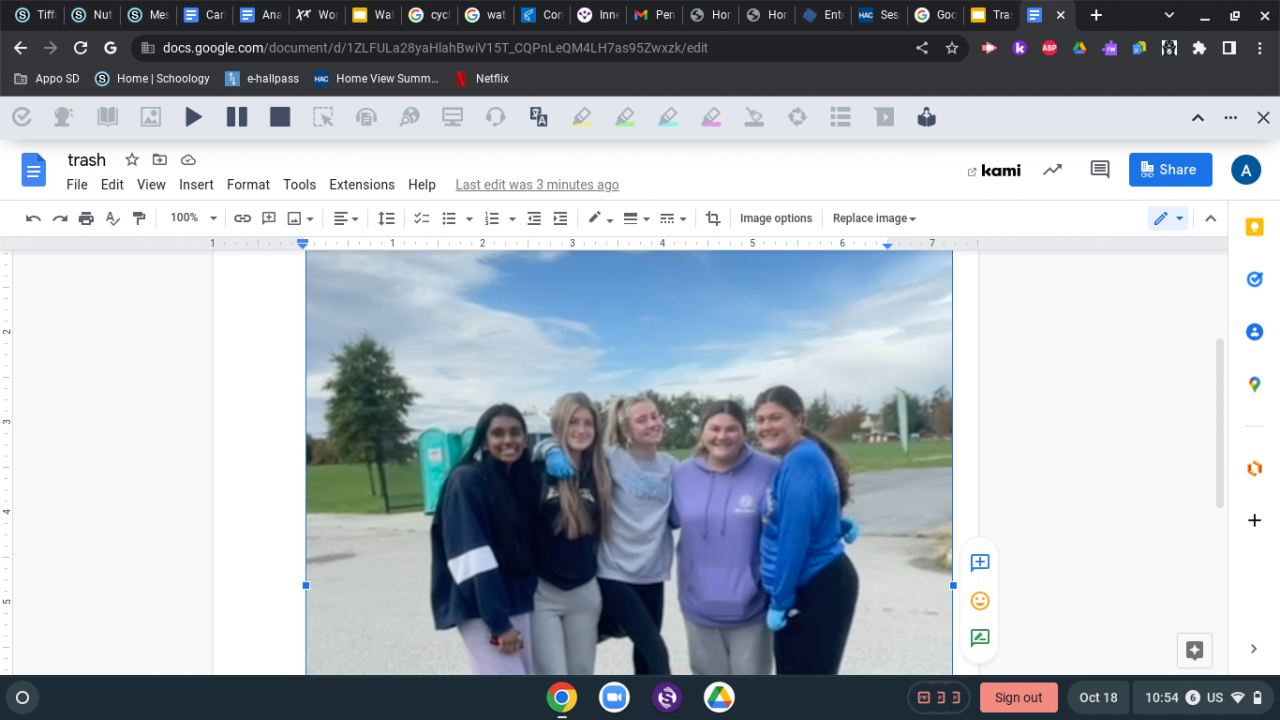Screen dimensions: 1280x720
Task: Click the Undo arrow in Docs toolbar
Action: [33, 218]
